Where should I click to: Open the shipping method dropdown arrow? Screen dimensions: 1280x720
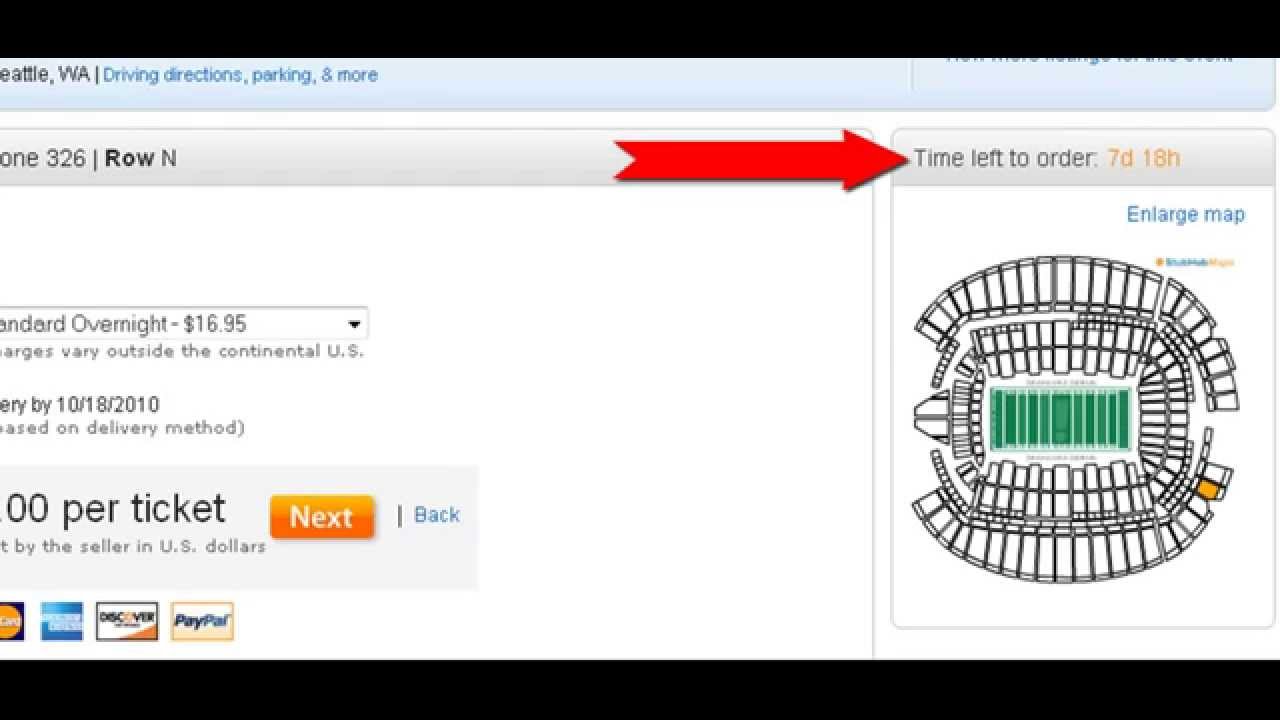354,324
